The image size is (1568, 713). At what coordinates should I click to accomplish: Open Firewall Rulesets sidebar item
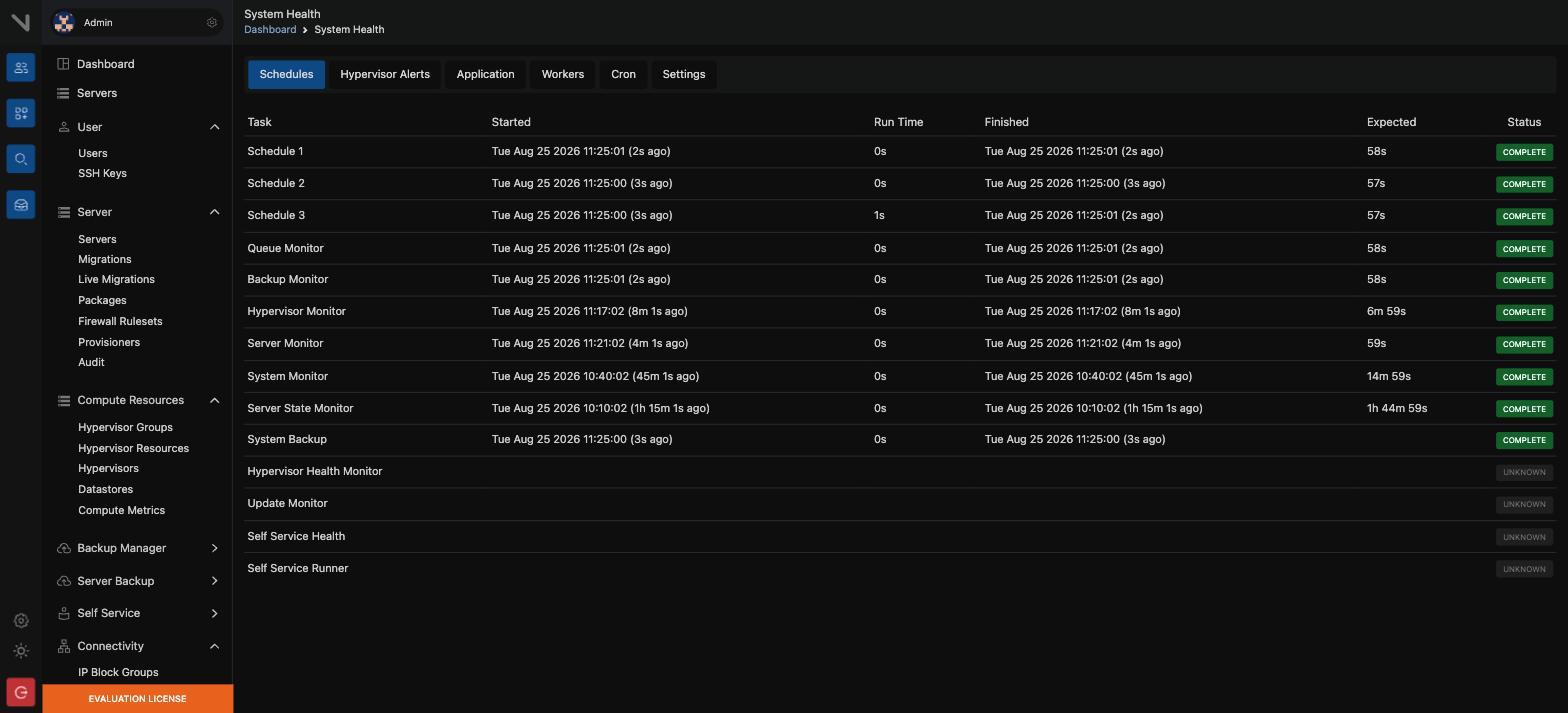[x=120, y=321]
